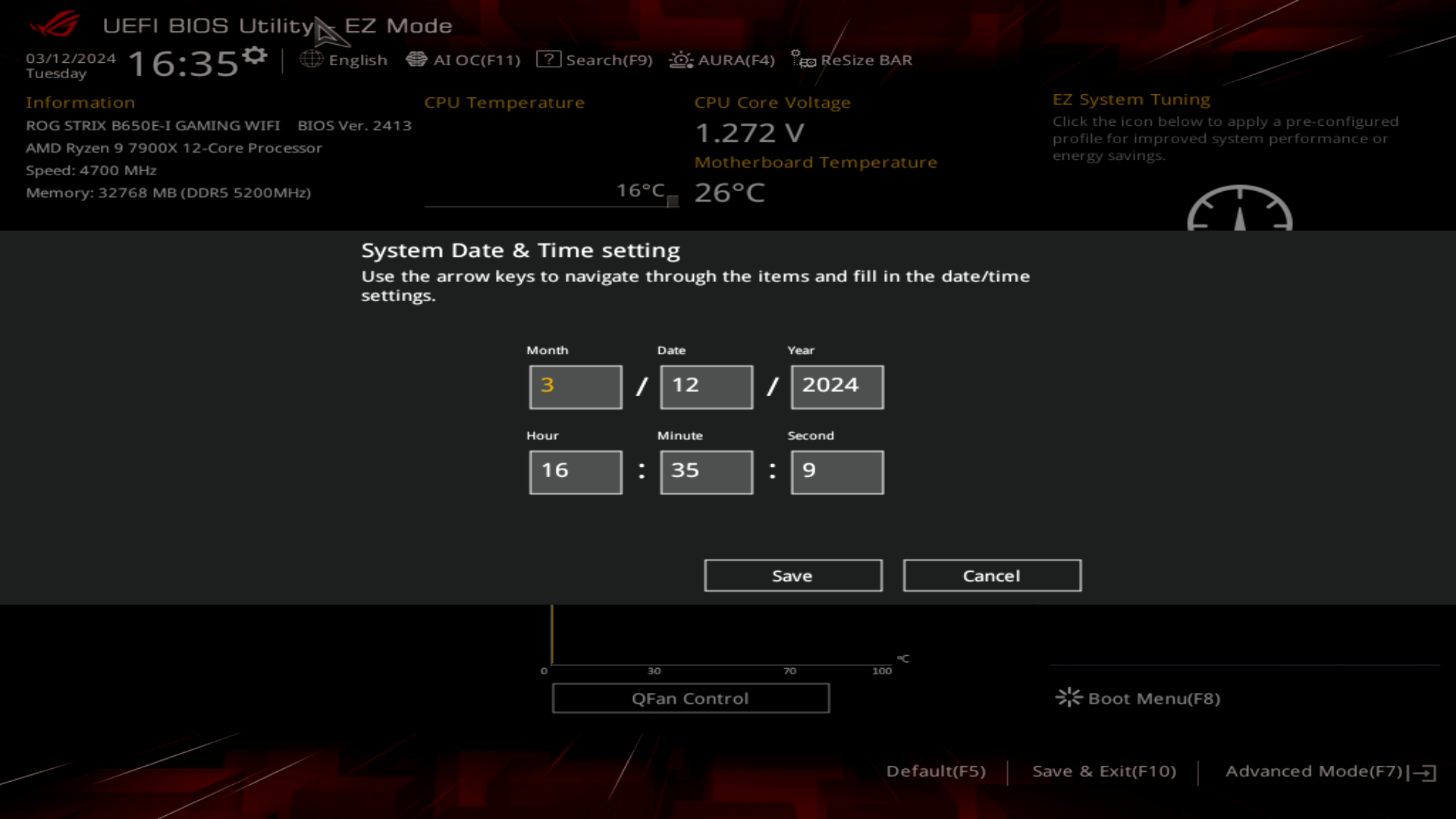Open Search function via F9 icon
This screenshot has height=819, width=1456.
[595, 60]
